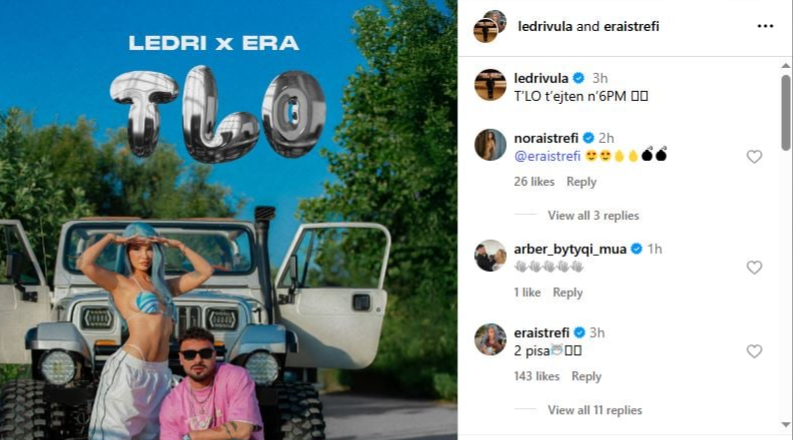View the 143 likes on eraistrefi's comment
Image resolution: width=793 pixels, height=440 pixels.
pyautogui.click(x=537, y=377)
